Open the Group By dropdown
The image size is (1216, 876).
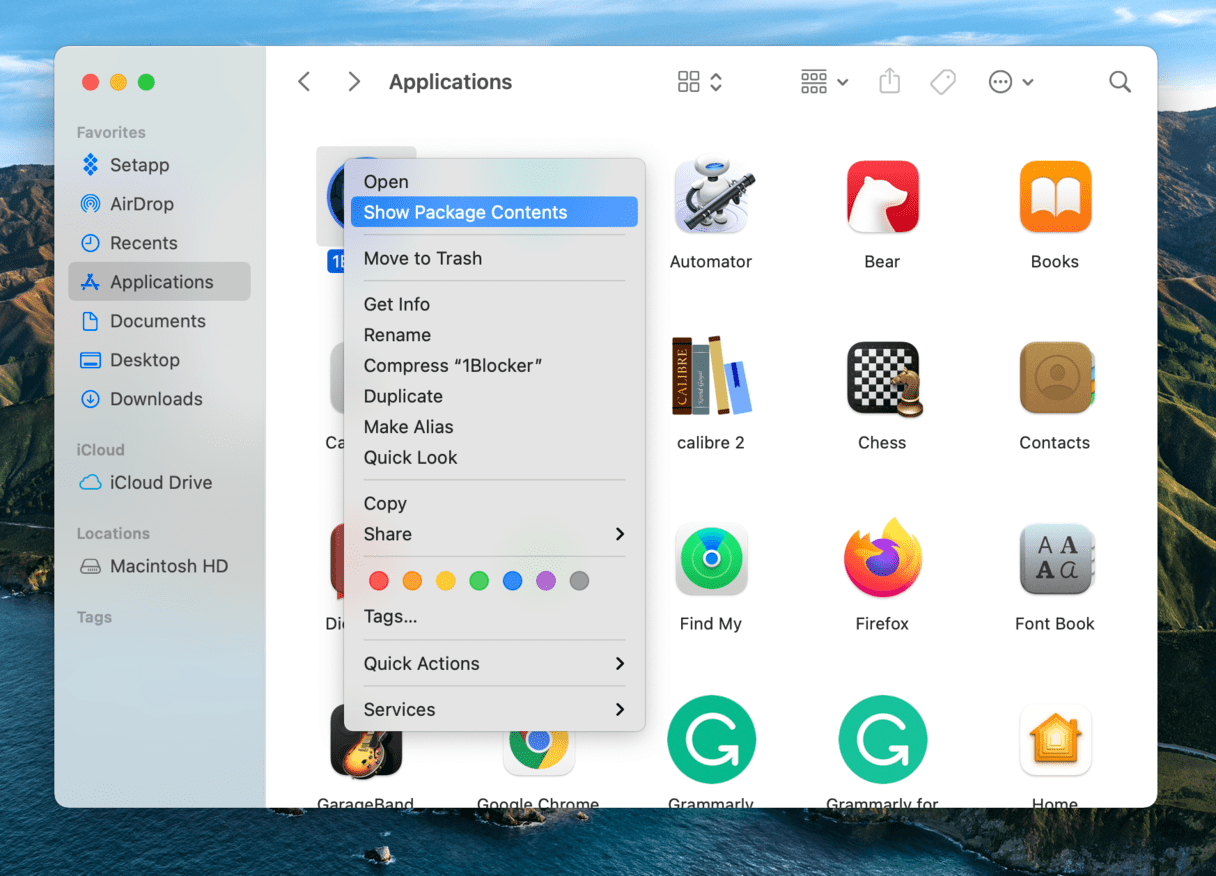(x=825, y=82)
